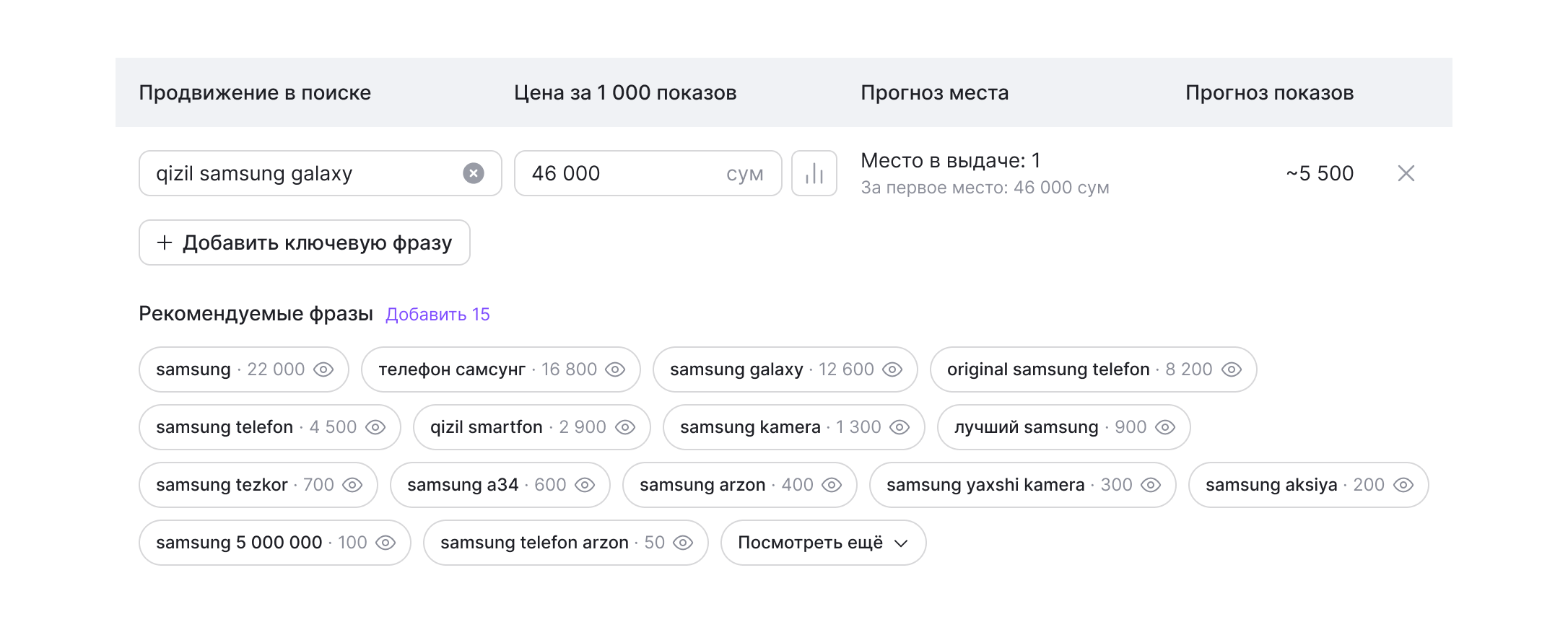Add recommended phrase 'samsung'
Image resolution: width=1568 pixels, height=635 pixels.
(244, 369)
